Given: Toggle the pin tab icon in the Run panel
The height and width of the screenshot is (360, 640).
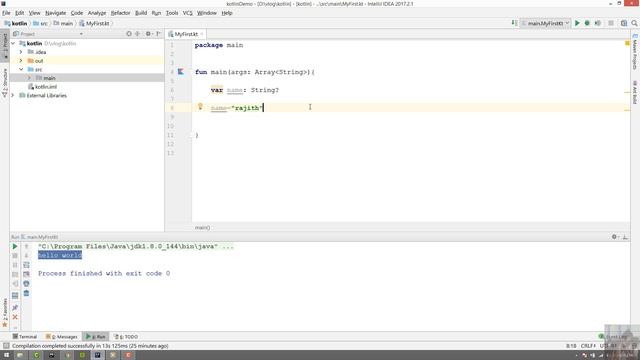Looking at the screenshot, I should click(15, 307).
